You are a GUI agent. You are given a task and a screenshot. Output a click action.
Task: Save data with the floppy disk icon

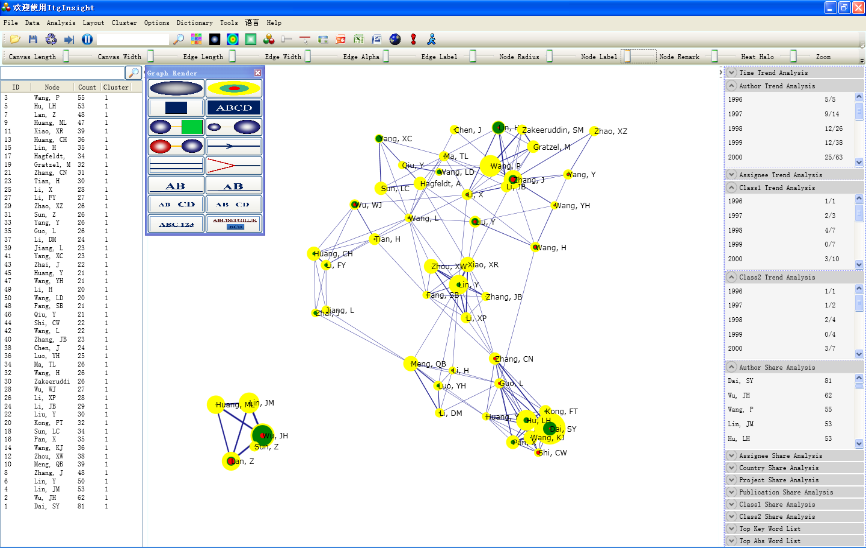(x=33, y=39)
